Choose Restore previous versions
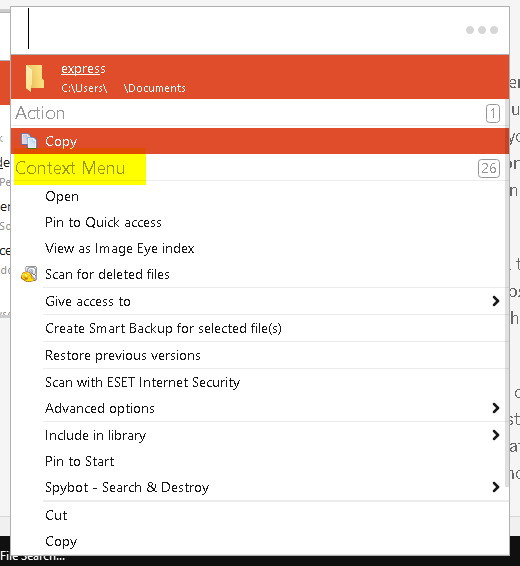This screenshot has height=566, width=520. (123, 355)
